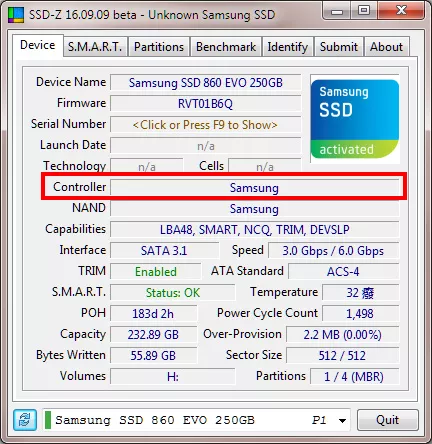432x444 pixels.
Task: Open the drive selector dropdown arrow
Action: tap(342, 421)
